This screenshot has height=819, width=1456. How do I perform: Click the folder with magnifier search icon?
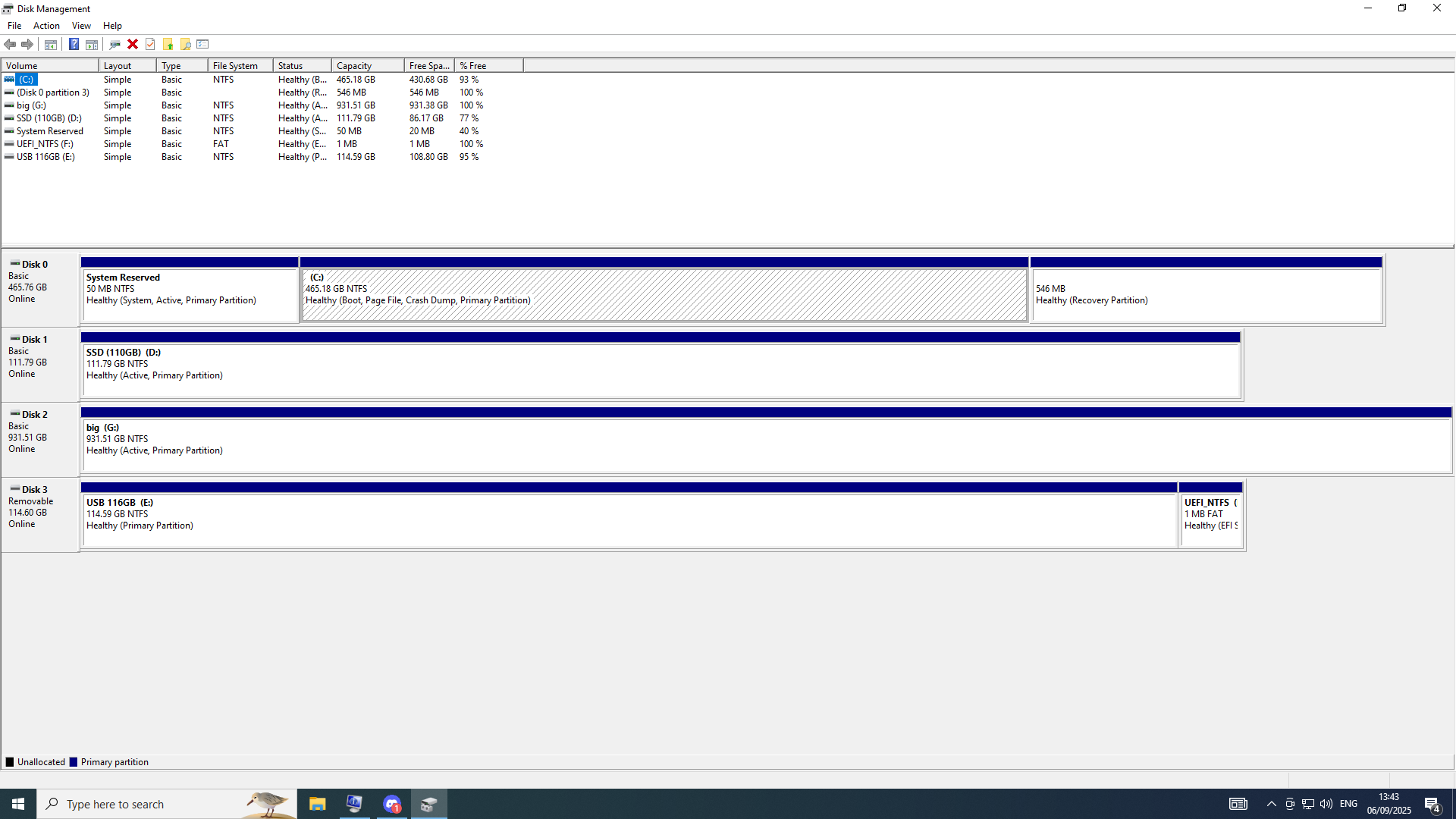(x=185, y=44)
